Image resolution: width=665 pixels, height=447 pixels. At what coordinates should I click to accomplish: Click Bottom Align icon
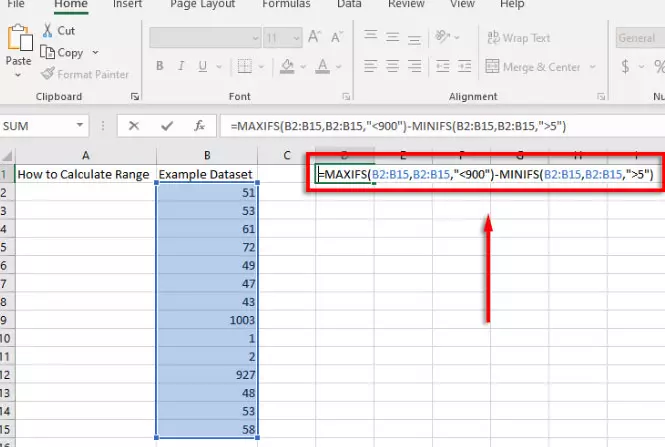pyautogui.click(x=414, y=39)
